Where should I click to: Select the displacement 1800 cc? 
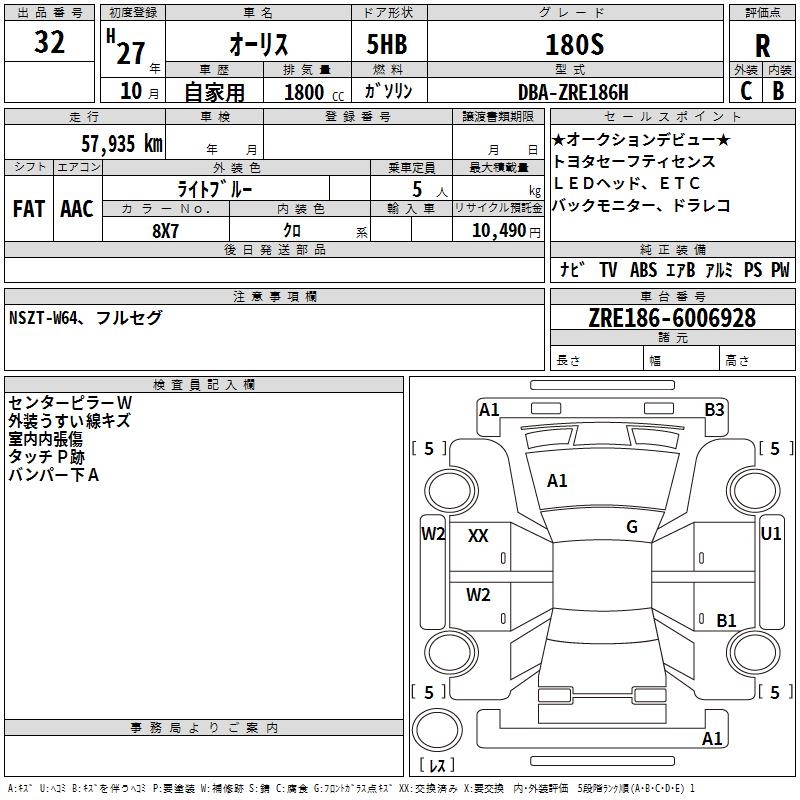pos(314,92)
